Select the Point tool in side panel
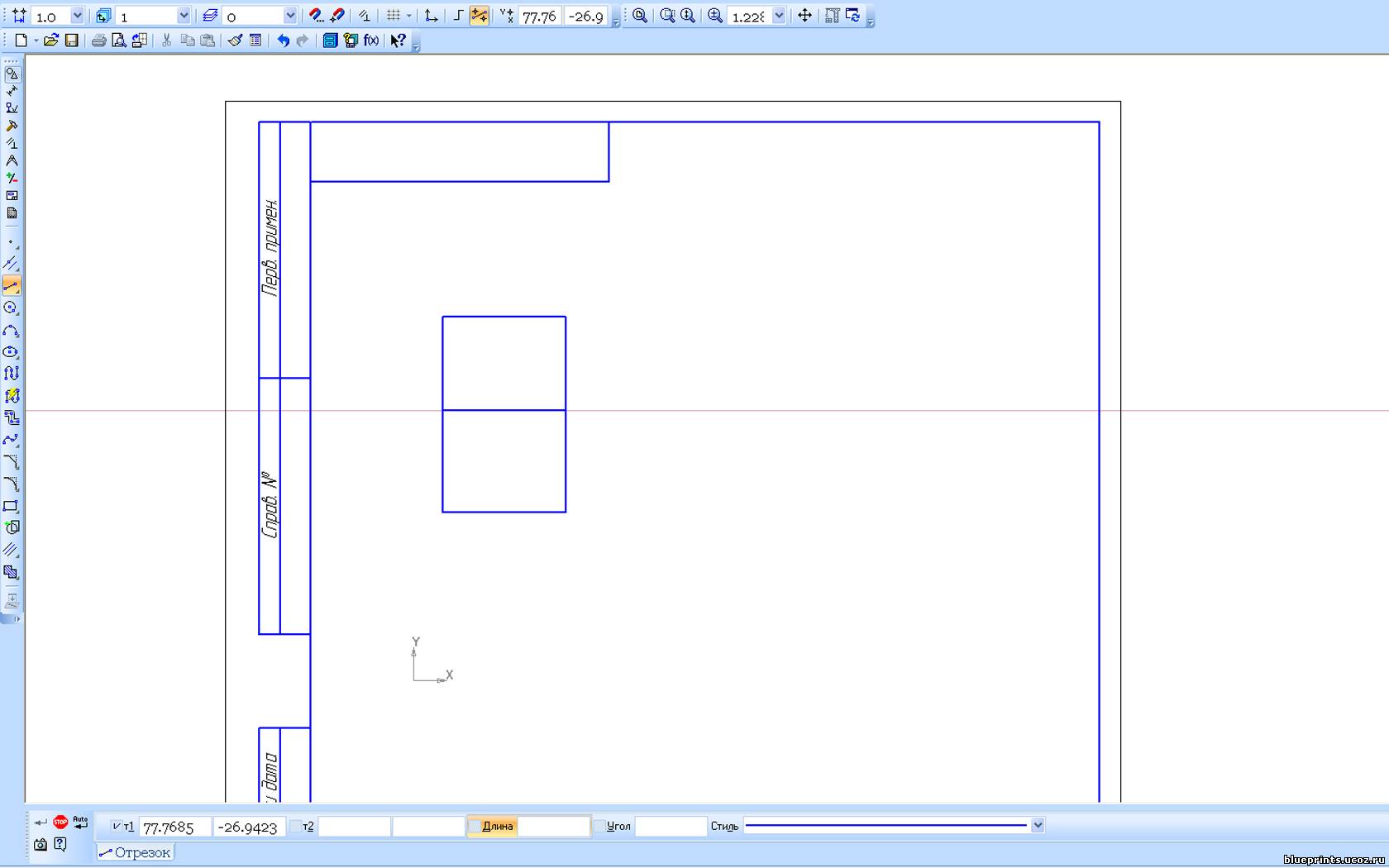Viewport: 1389px width, 868px height. point(12,243)
